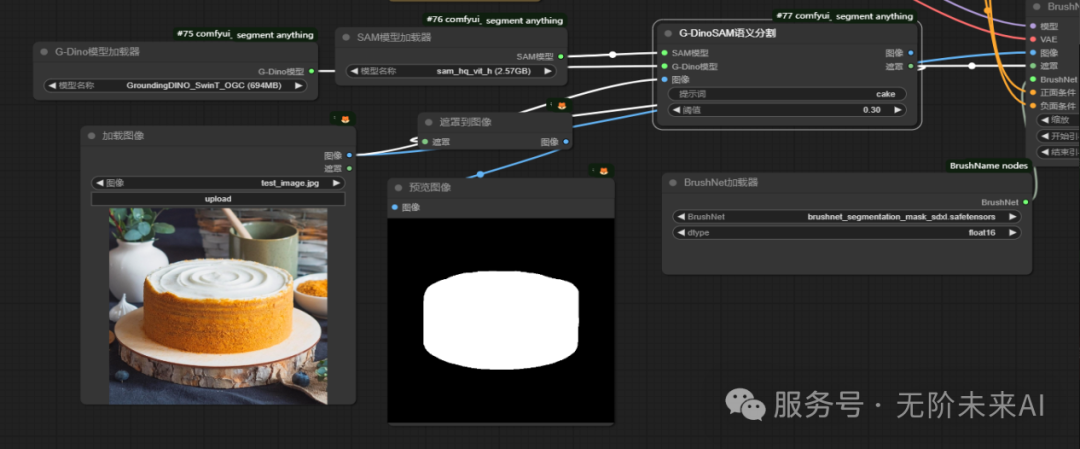The image size is (1080, 449).
Task: Click BrushNet input port on the BrushNet node
Action: coord(1032,79)
